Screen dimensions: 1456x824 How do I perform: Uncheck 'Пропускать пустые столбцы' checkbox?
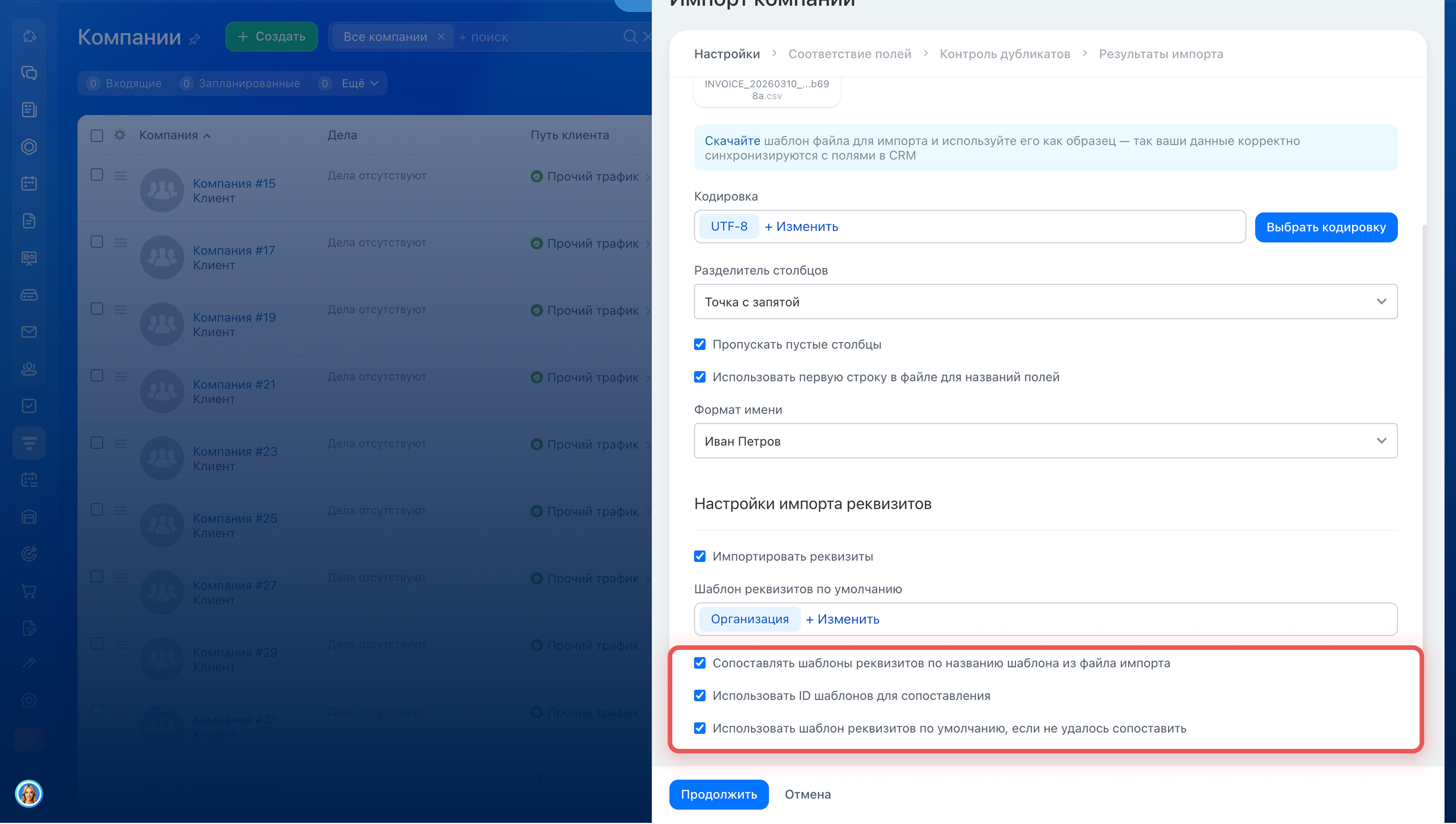(700, 344)
